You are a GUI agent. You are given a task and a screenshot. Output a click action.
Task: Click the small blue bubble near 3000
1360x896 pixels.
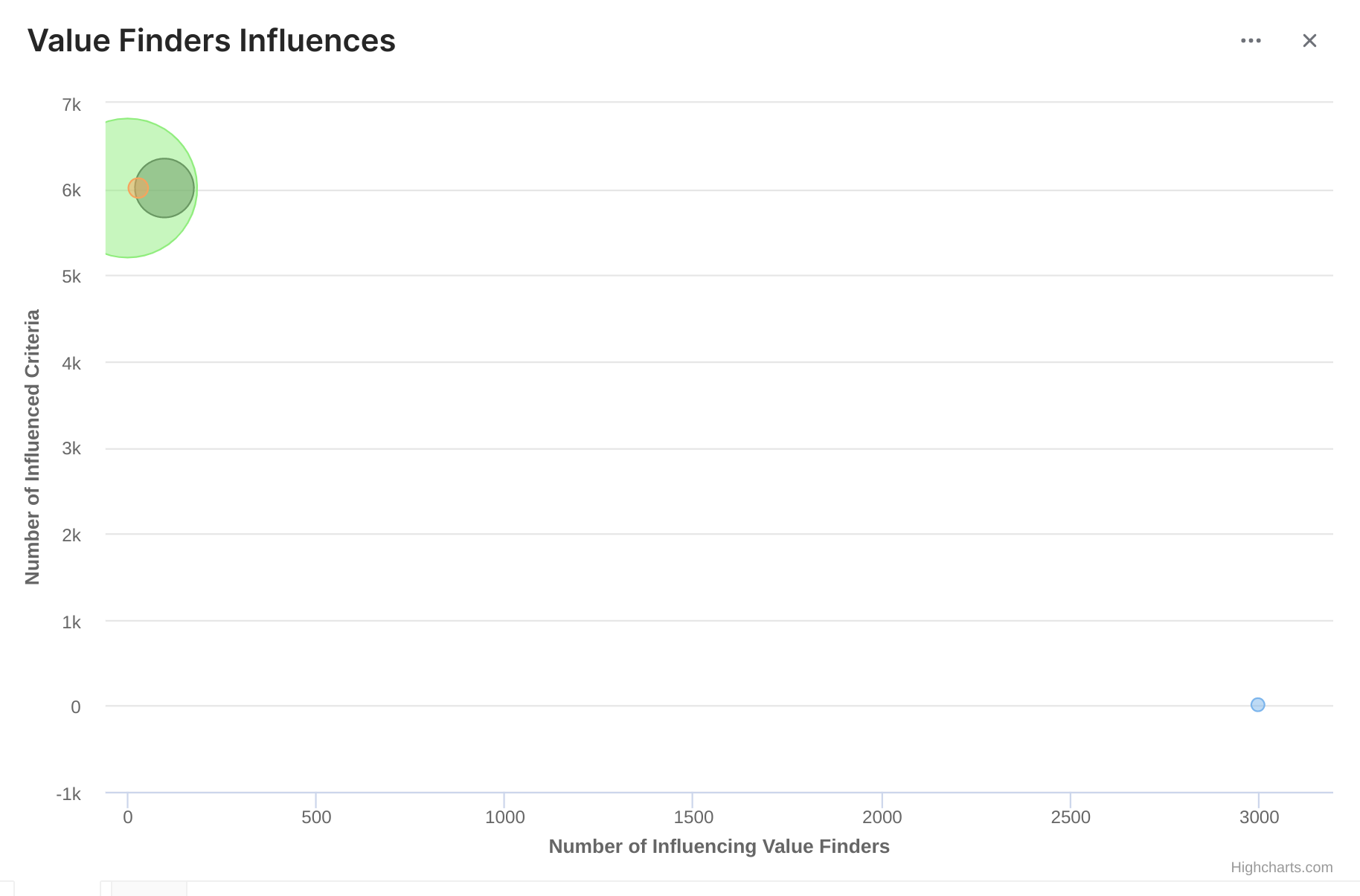[1257, 704]
